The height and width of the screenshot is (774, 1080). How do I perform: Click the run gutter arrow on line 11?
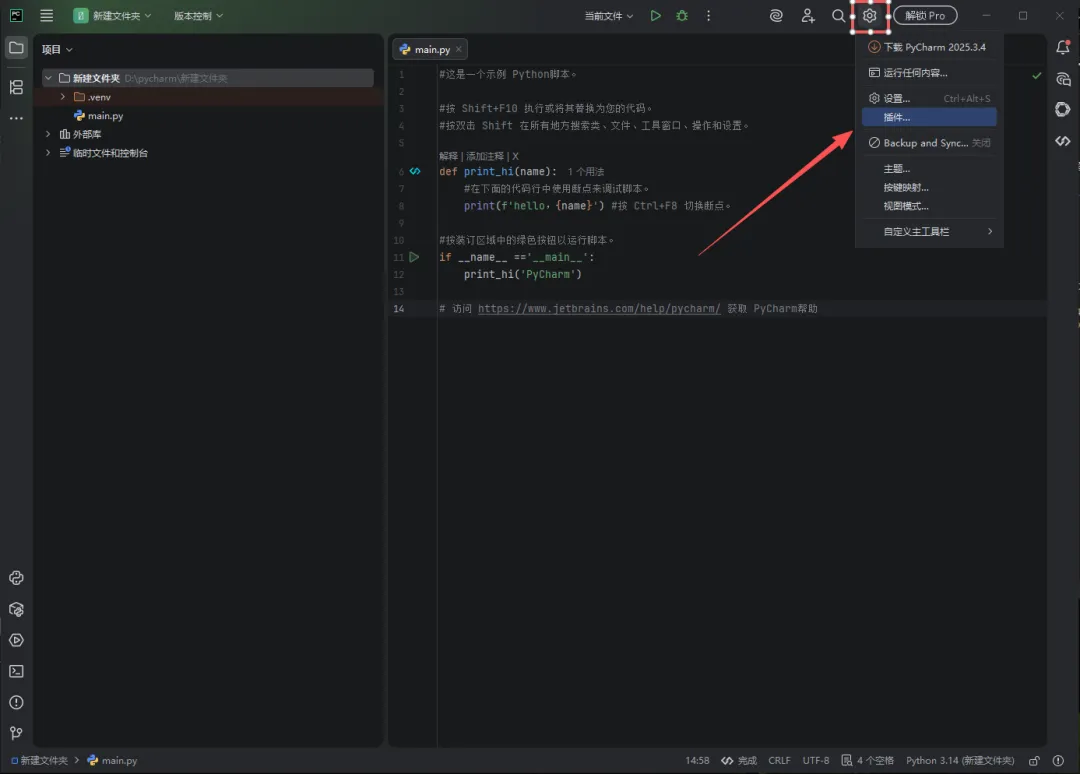point(414,257)
